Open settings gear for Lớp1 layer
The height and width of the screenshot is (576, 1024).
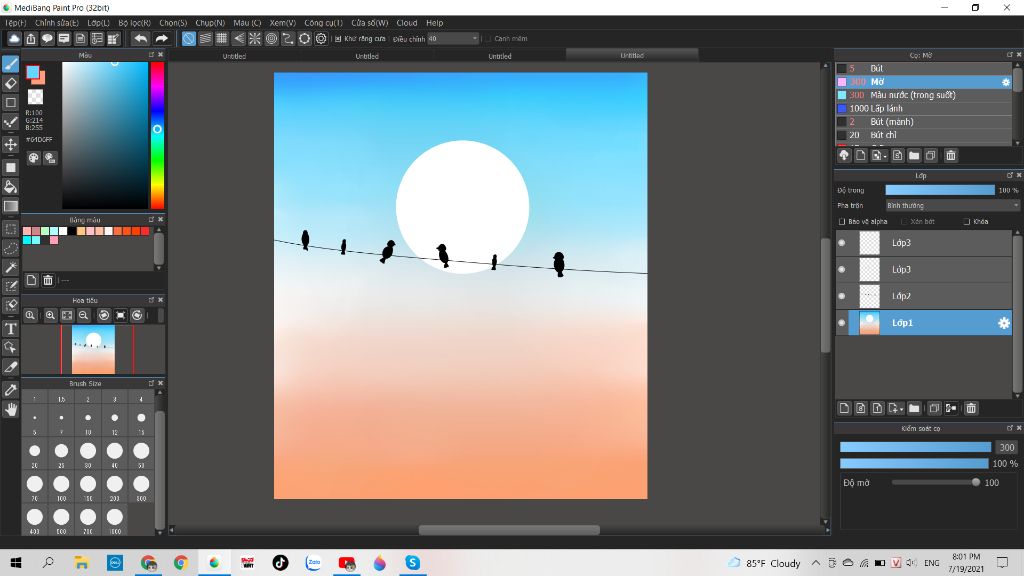tap(1004, 323)
